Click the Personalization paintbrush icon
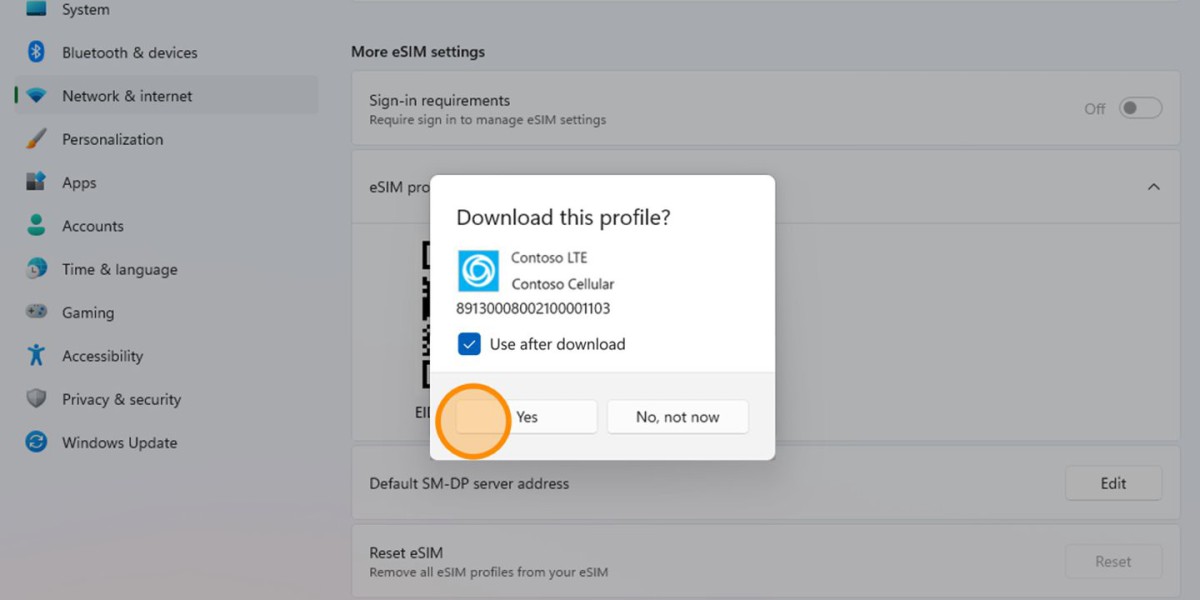This screenshot has height=600, width=1200. point(37,139)
